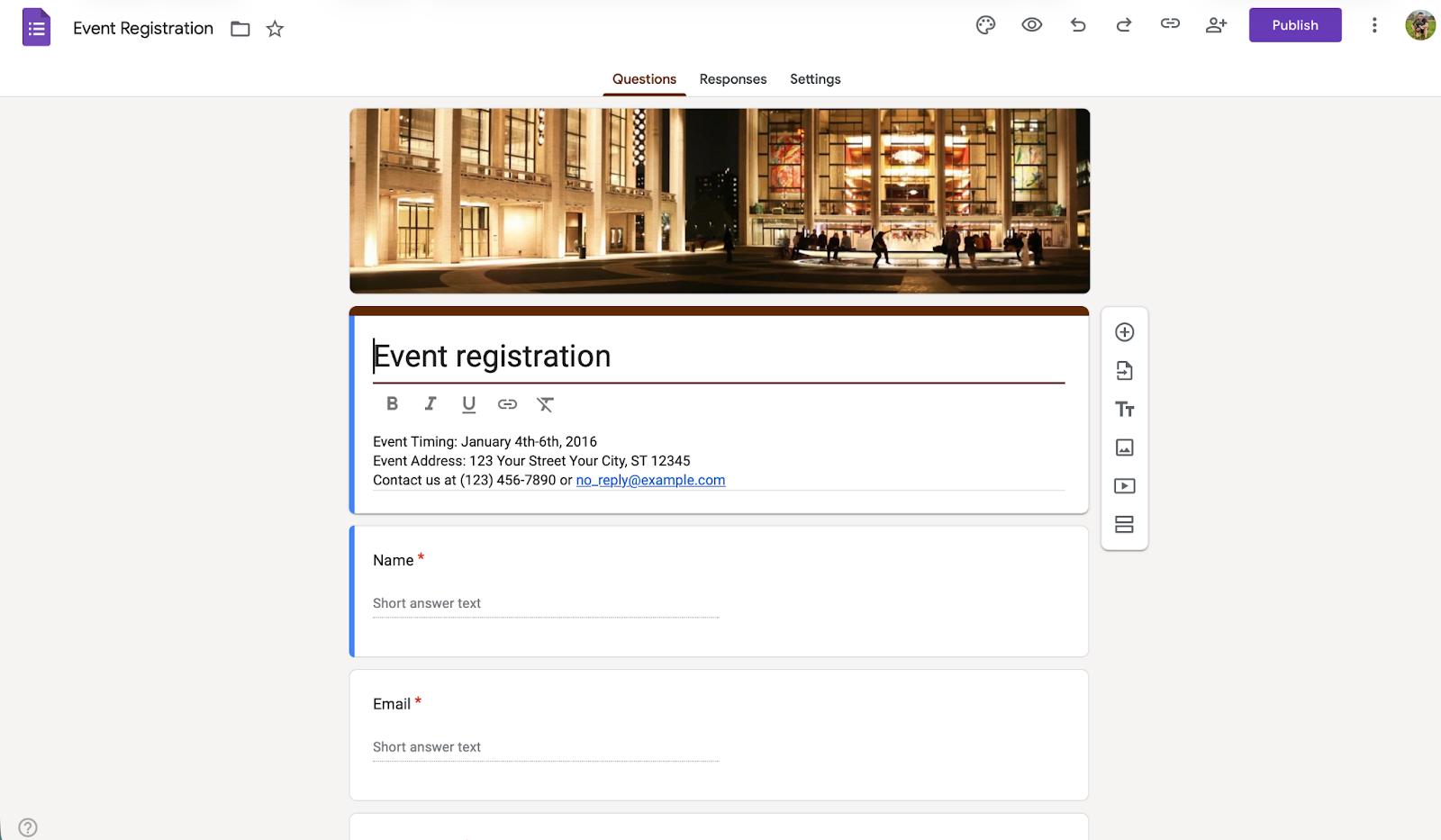Open the three-dot options menu

[x=1373, y=25]
